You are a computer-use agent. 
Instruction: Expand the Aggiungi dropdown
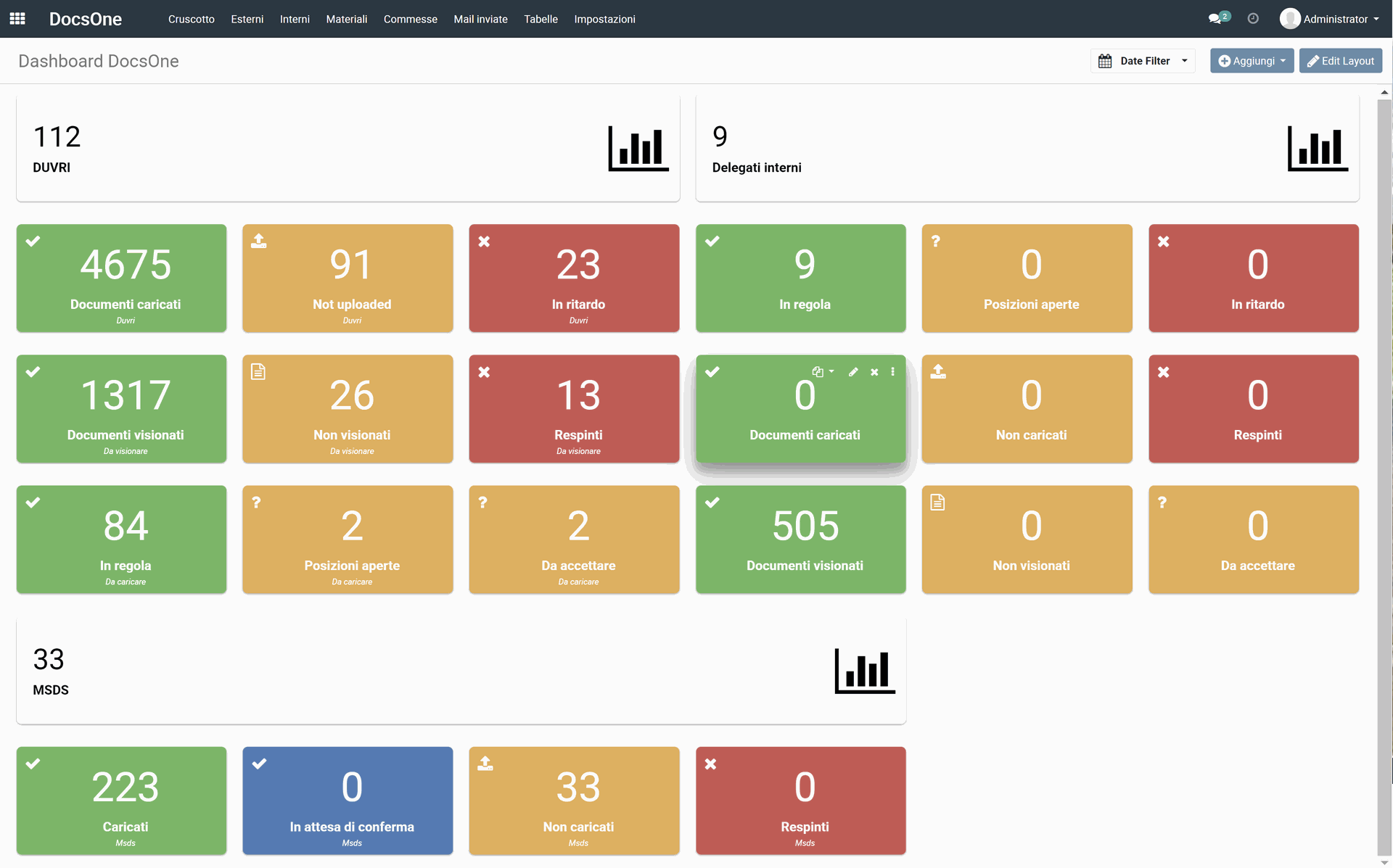(1252, 61)
